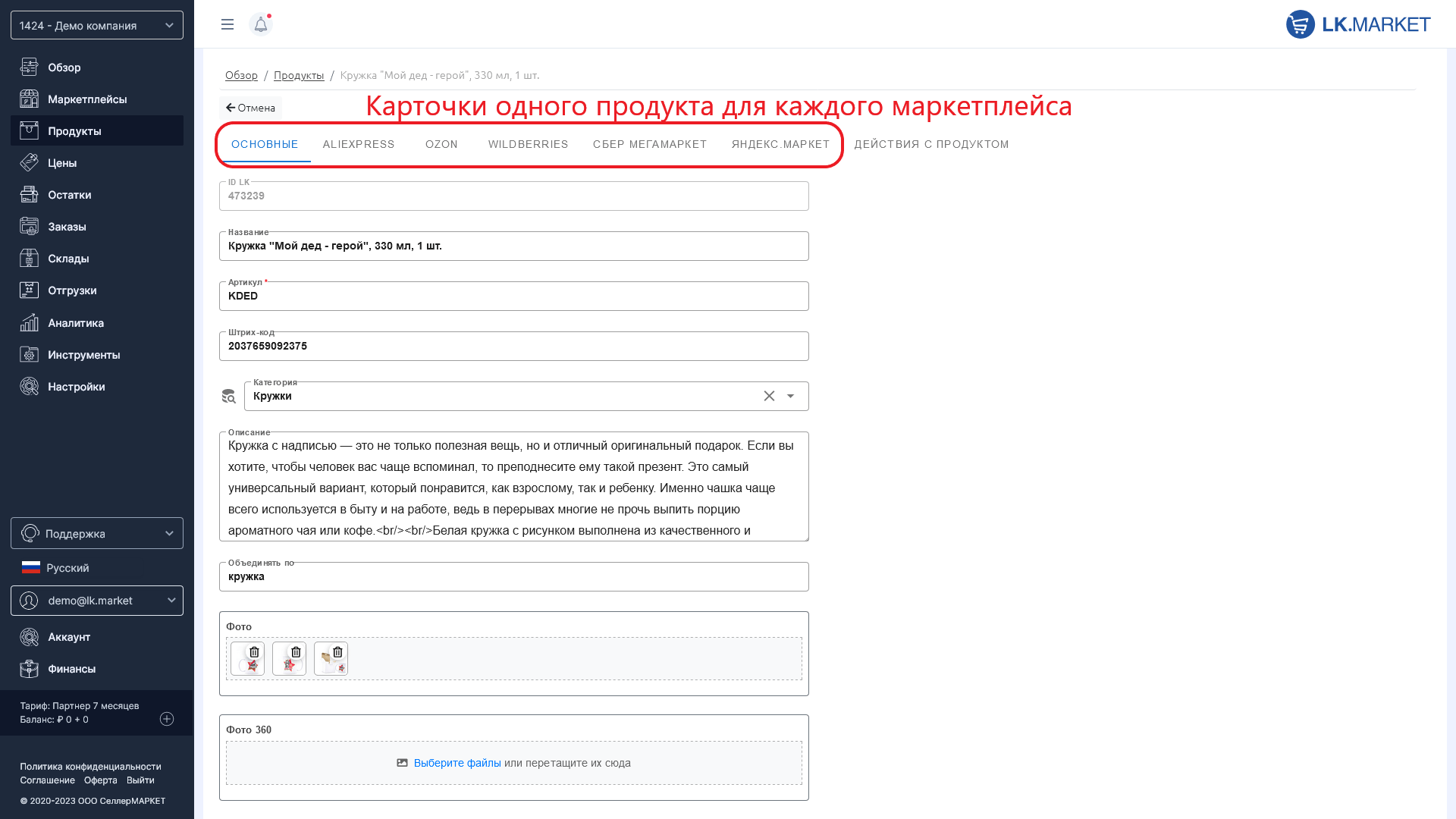Click the Фото 360 upload drop zone
Screen dimensions: 1456x819
click(514, 763)
